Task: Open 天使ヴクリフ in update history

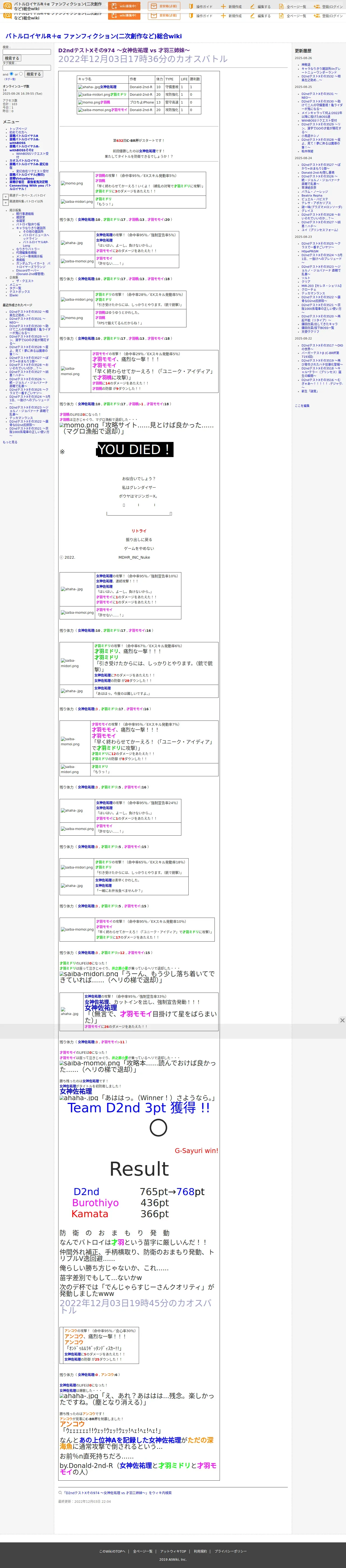Action: coord(310,332)
